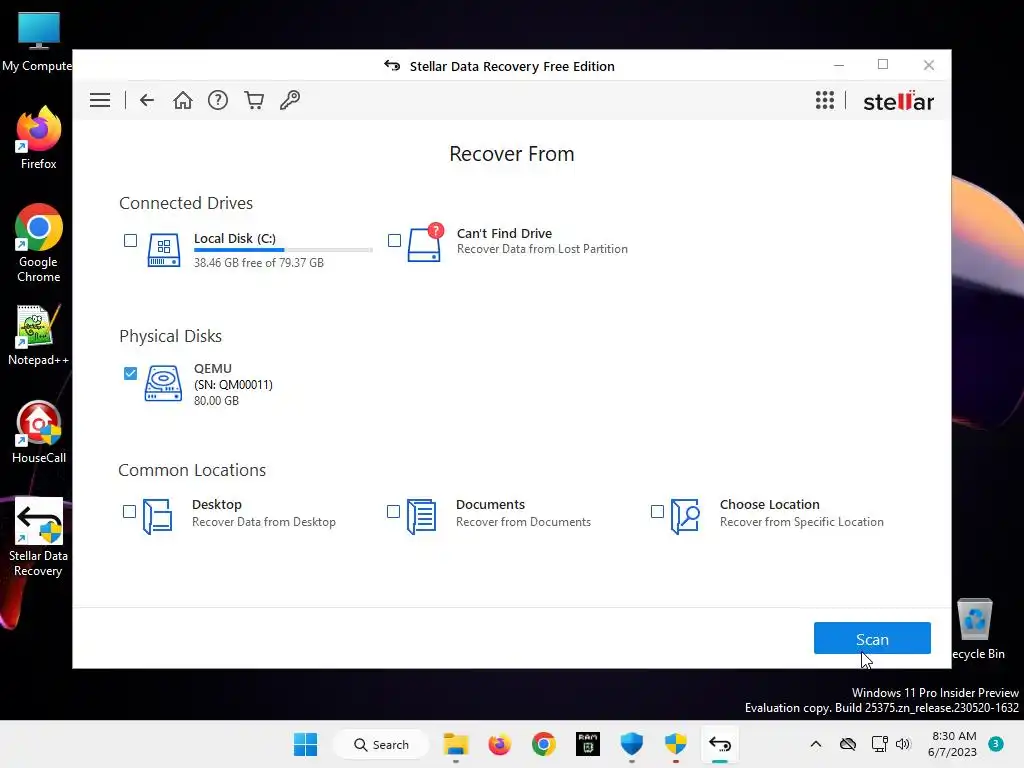Screen dimensions: 1024x768
Task: Select the Notepad++ desktop shortcut
Action: coord(39,335)
